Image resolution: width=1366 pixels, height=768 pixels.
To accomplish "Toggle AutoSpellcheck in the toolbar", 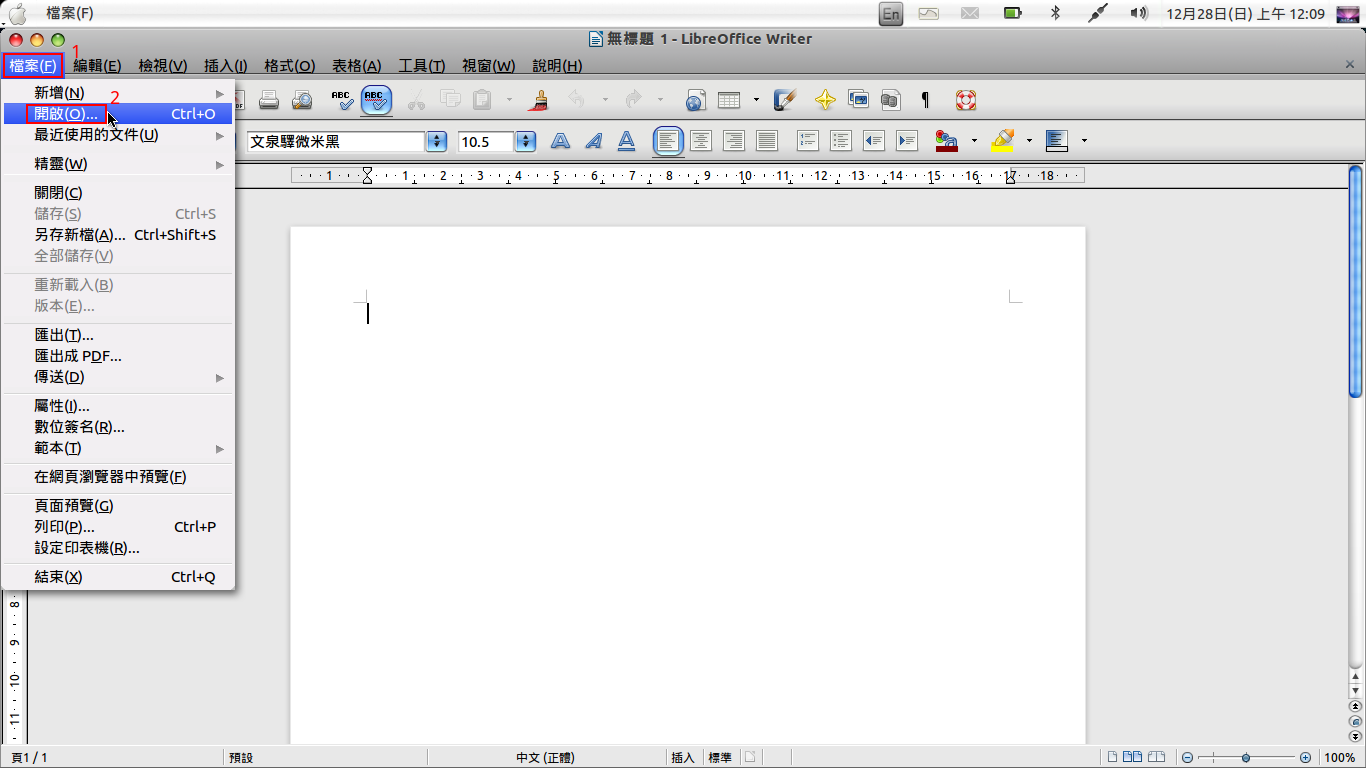I will [376, 100].
